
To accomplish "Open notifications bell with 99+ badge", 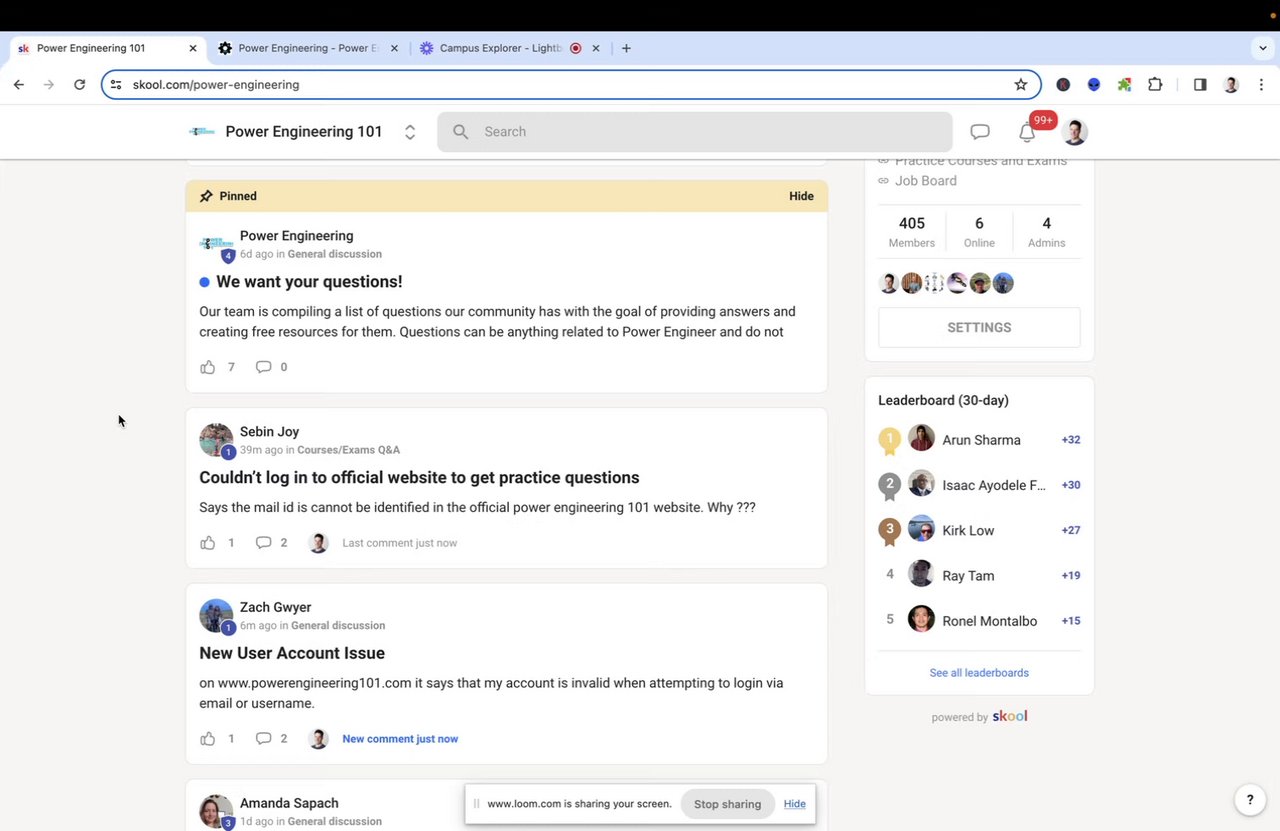I will click(x=1028, y=132).
